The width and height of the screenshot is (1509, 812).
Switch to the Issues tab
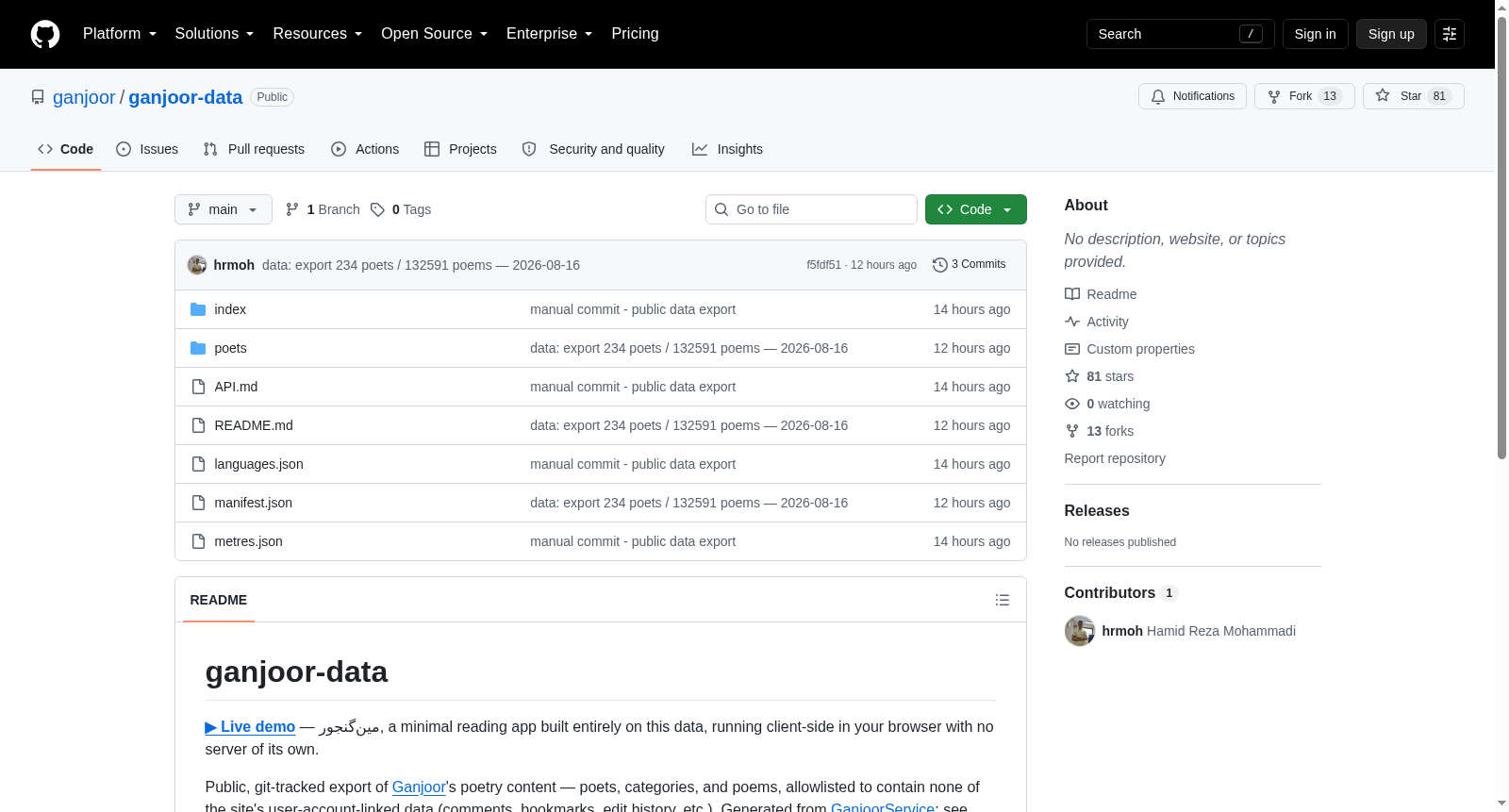(147, 149)
